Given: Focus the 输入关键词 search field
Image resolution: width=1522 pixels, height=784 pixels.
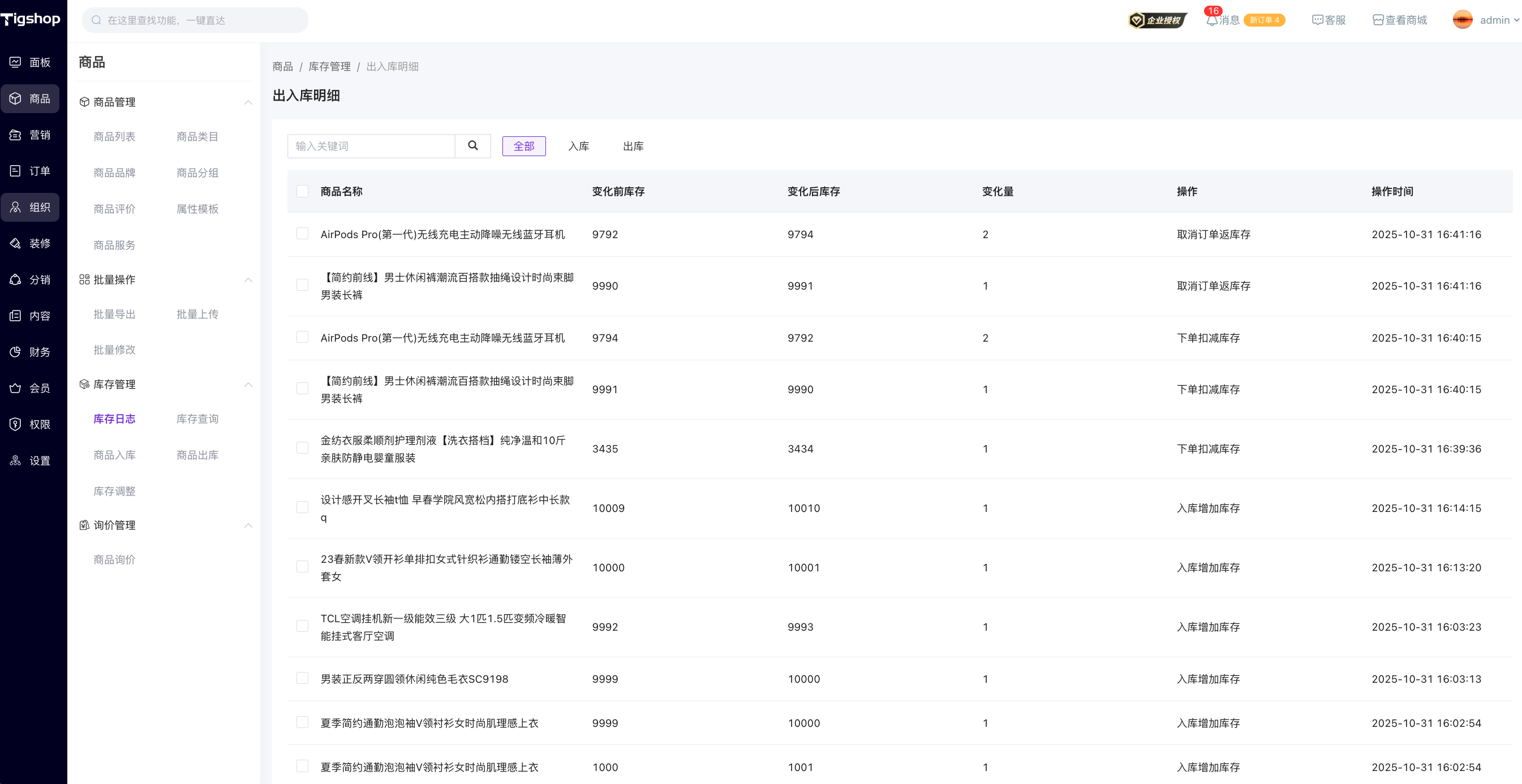Looking at the screenshot, I should pos(371,146).
